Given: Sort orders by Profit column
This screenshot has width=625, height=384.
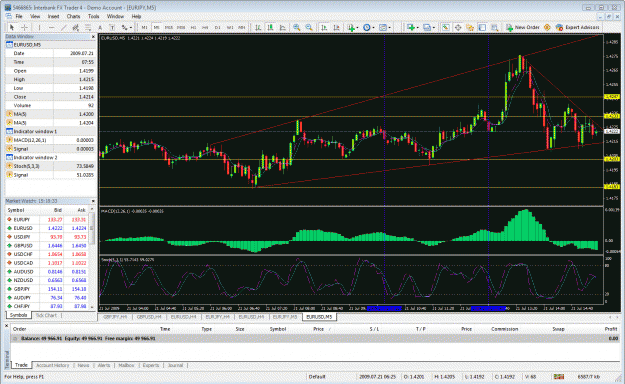Looking at the screenshot, I should point(610,329).
